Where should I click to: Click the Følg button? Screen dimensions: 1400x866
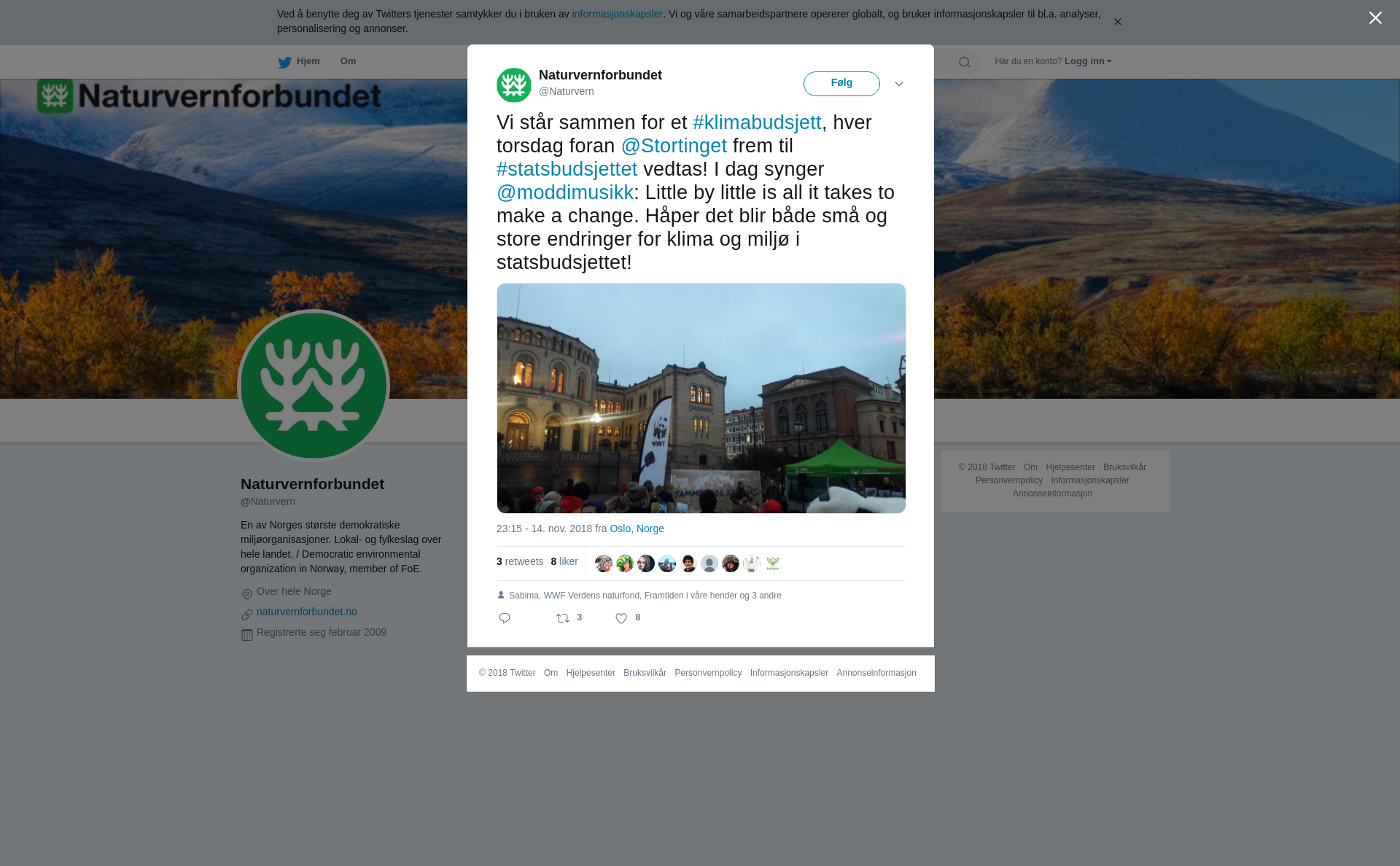pos(841,84)
